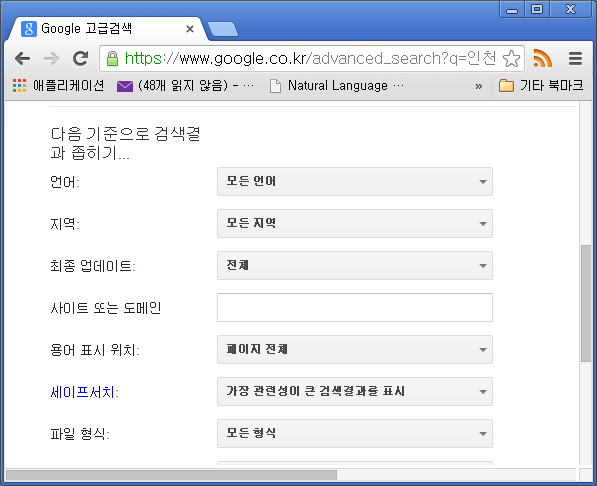The width and height of the screenshot is (597, 486).
Task: Open the Natural Language bookmark
Action: click(x=337, y=86)
